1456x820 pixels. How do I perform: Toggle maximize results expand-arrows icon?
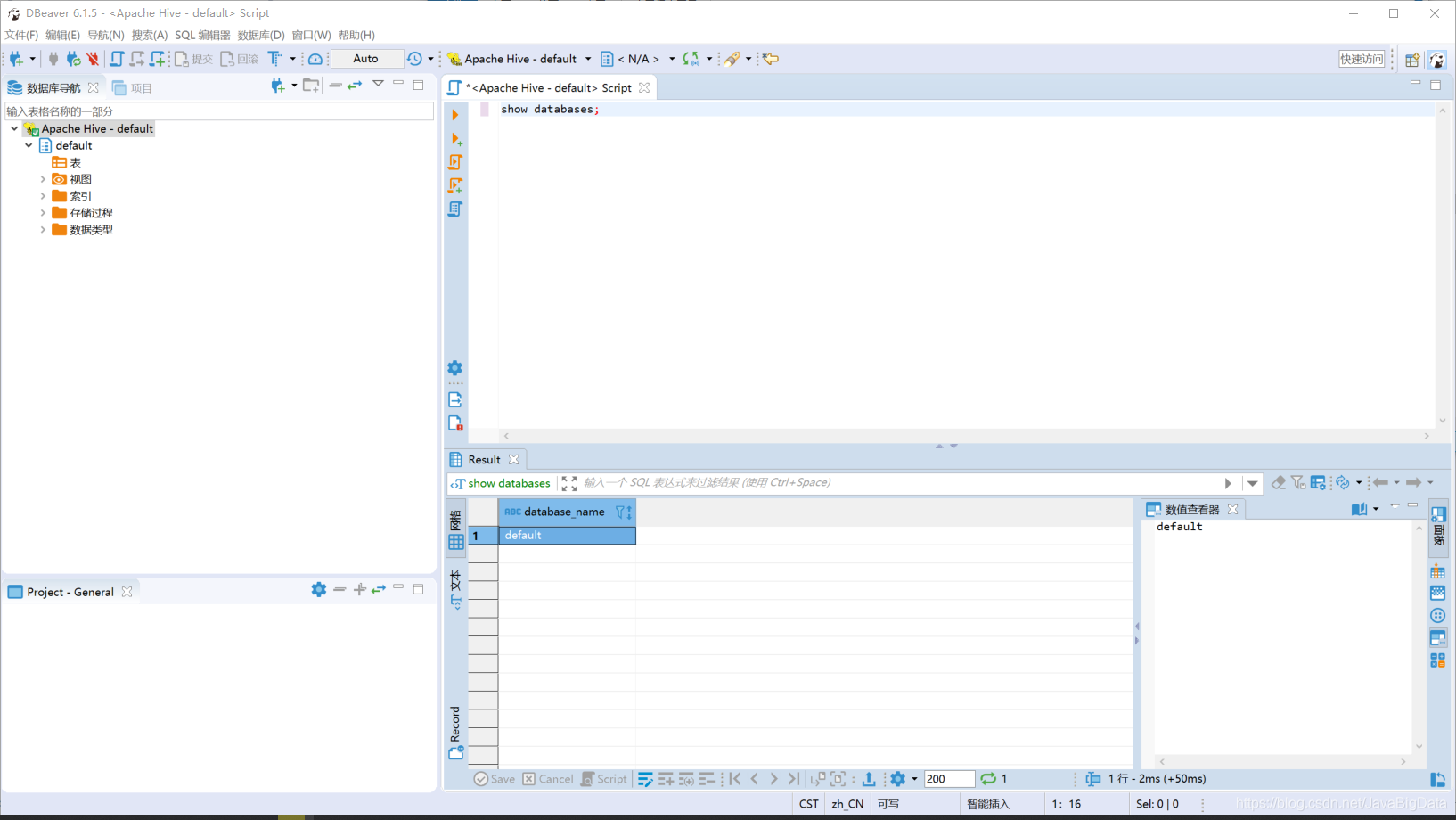pos(569,483)
